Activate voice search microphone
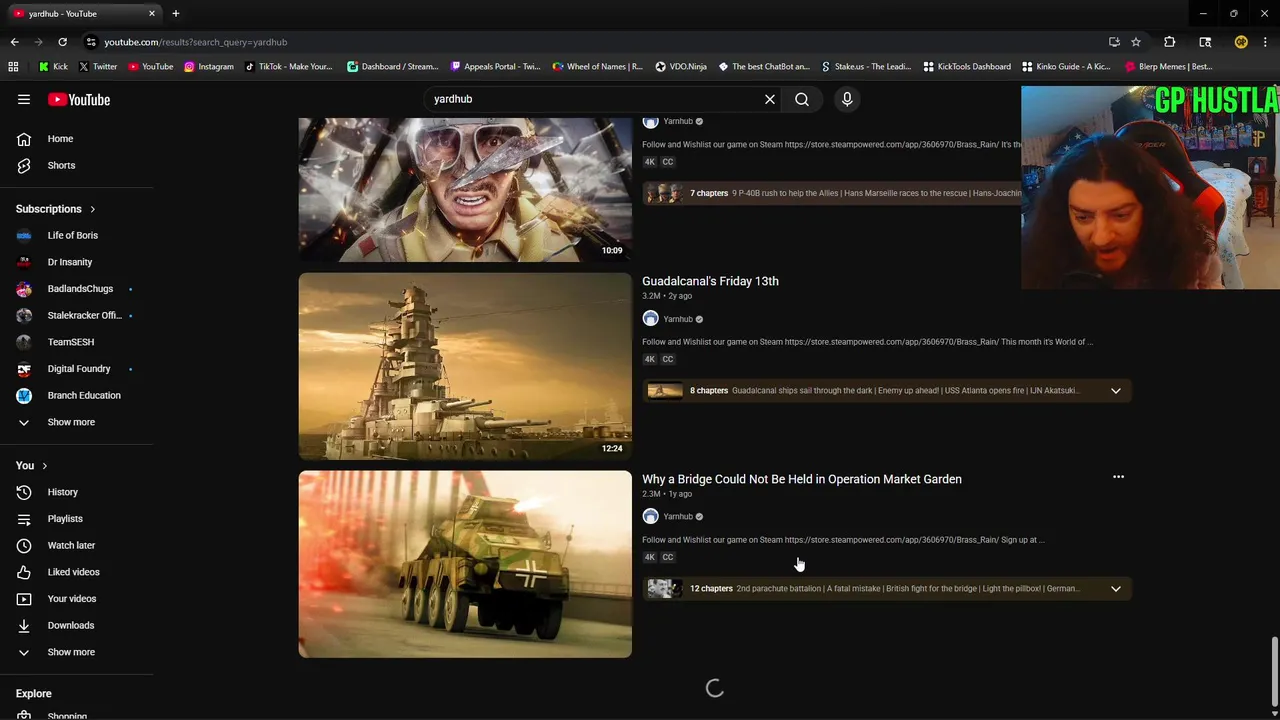This screenshot has width=1280, height=720. coord(847,99)
